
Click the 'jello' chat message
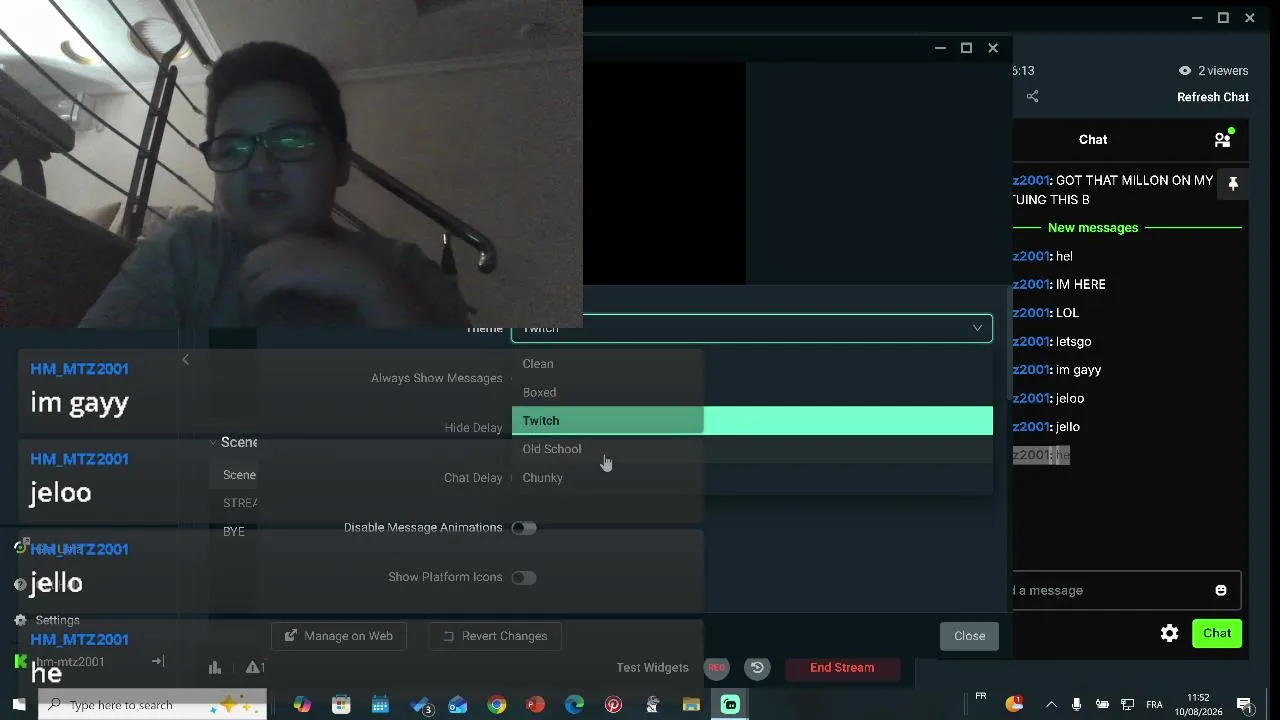[x=1067, y=427]
